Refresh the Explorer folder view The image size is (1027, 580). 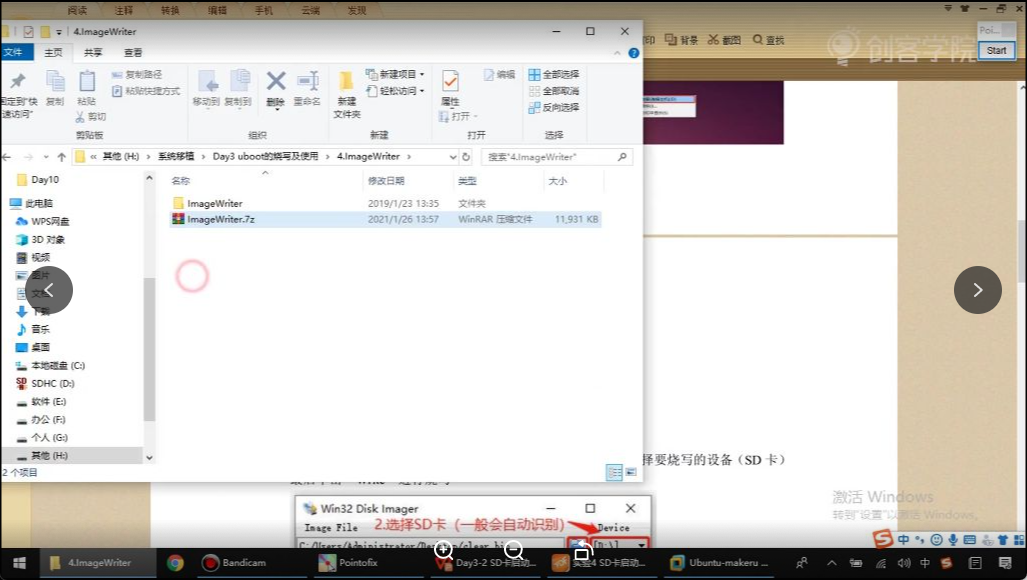pos(466,157)
